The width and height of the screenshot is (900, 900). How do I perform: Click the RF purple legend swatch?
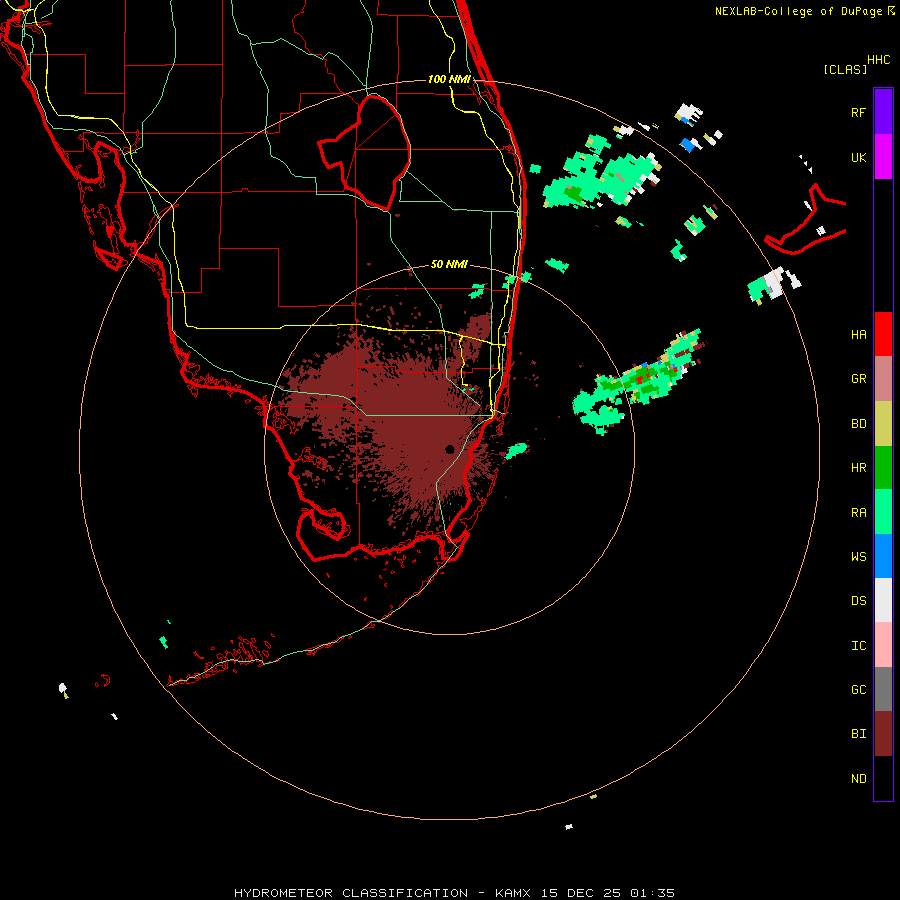(x=883, y=112)
